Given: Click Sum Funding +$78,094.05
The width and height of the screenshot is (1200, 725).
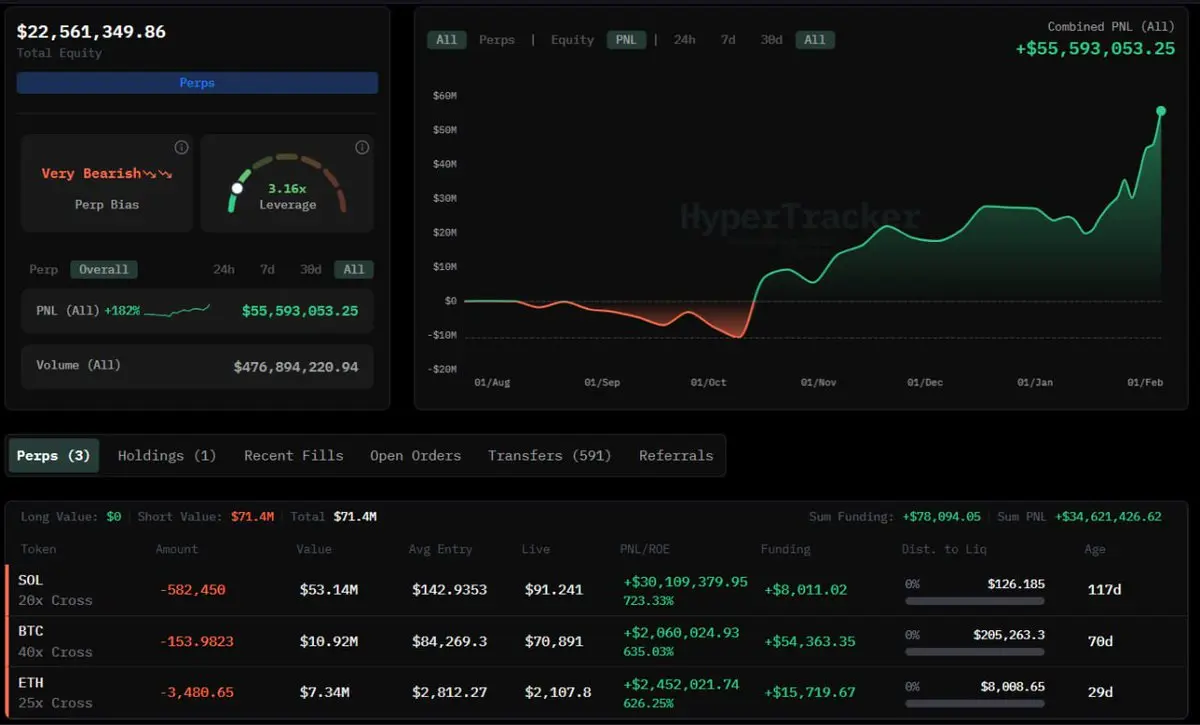Looking at the screenshot, I should 941,517.
